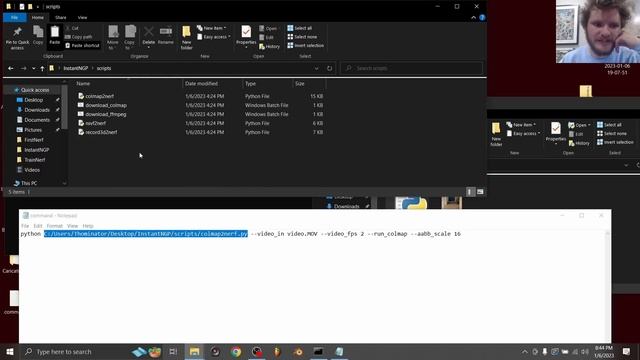Click Invert selection in scripts window
This screenshot has width=640, height=360.
(306, 45)
